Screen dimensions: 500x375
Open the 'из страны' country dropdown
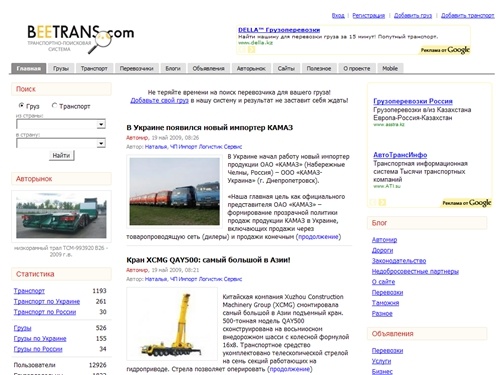(x=61, y=124)
